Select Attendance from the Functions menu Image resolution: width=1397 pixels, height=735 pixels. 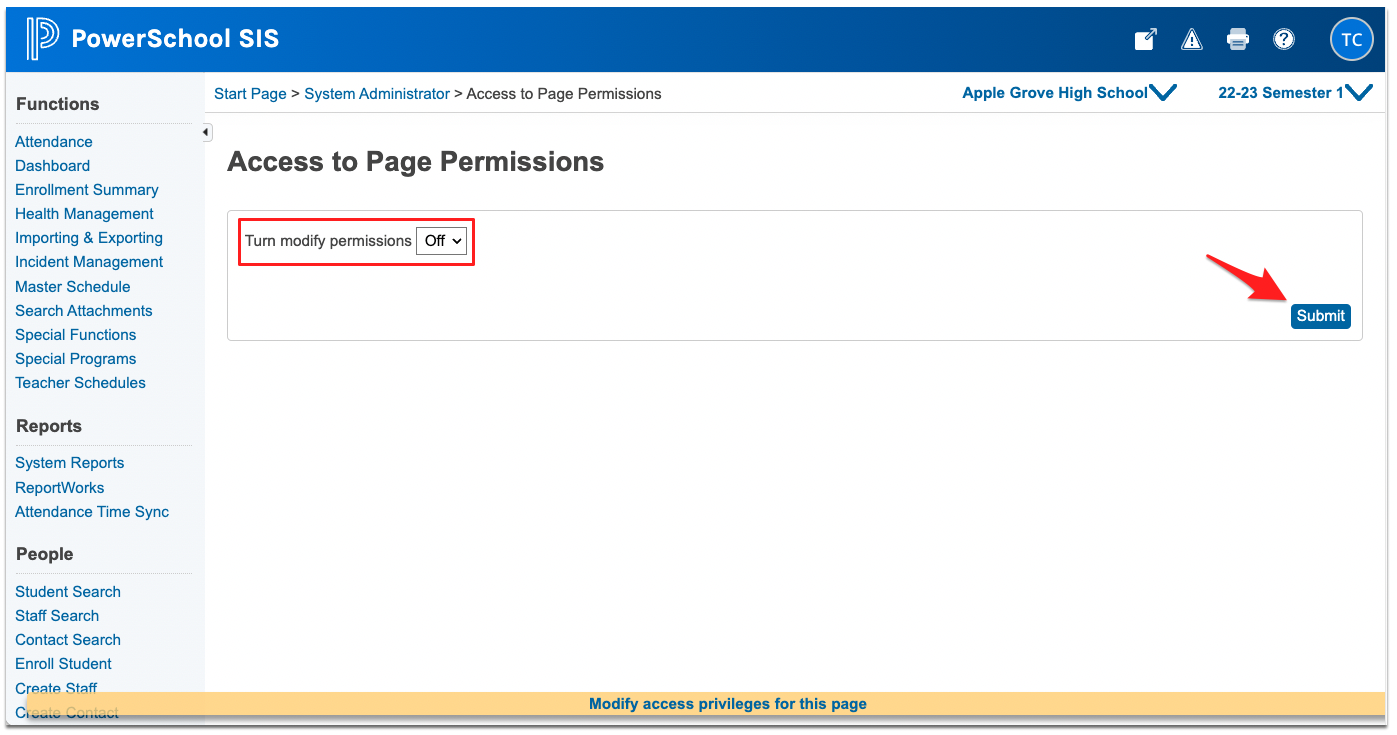pyautogui.click(x=53, y=141)
